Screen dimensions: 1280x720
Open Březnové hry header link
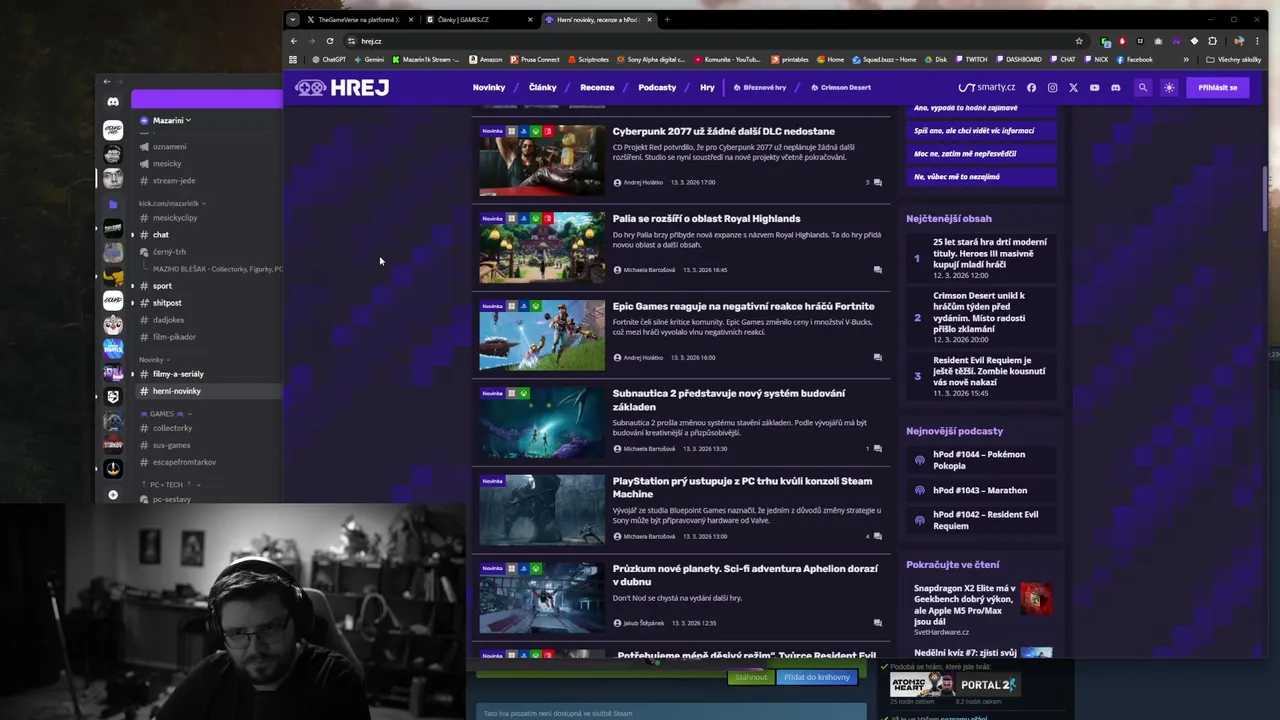point(760,88)
